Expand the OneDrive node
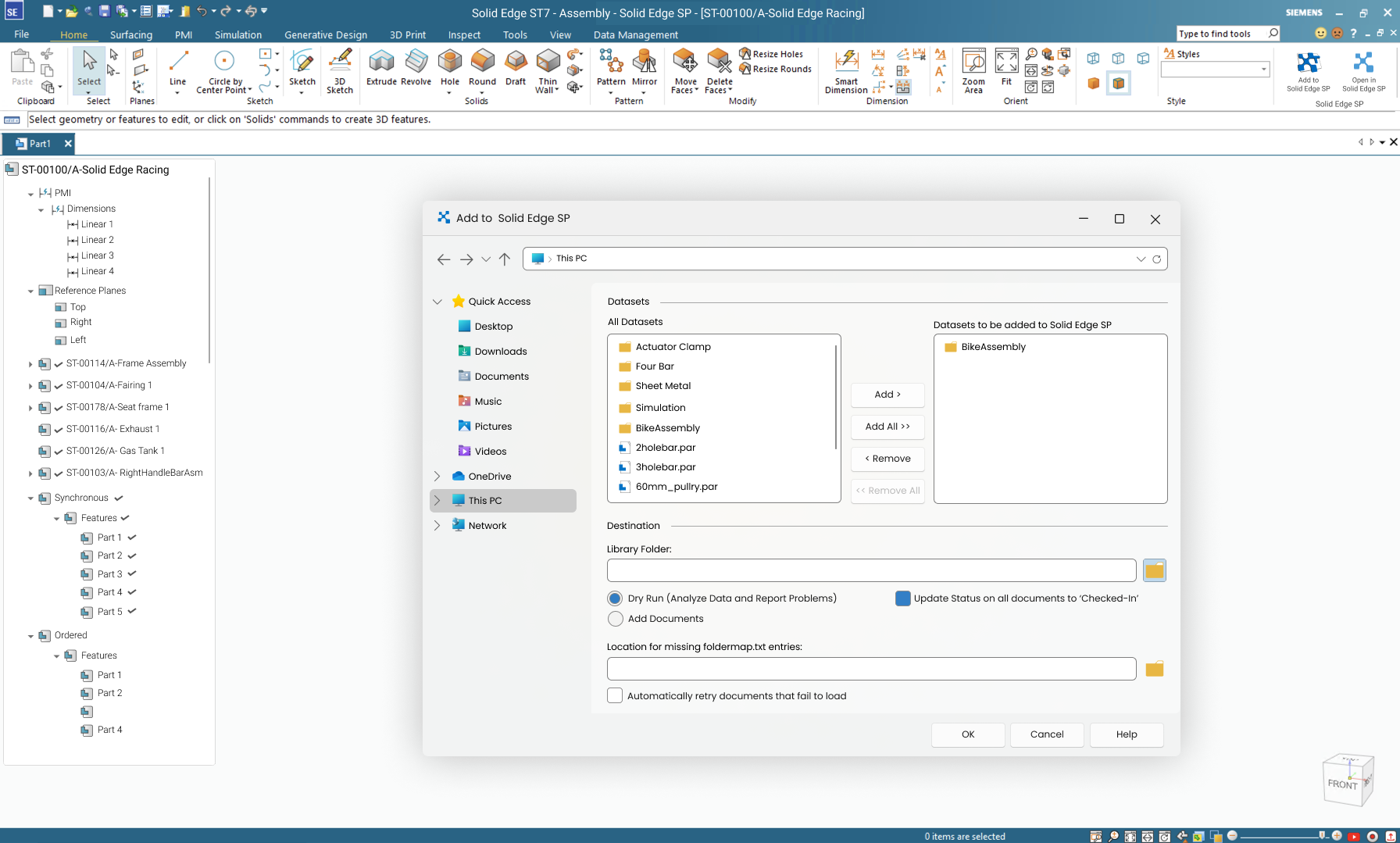The width and height of the screenshot is (1400, 843). (x=437, y=477)
